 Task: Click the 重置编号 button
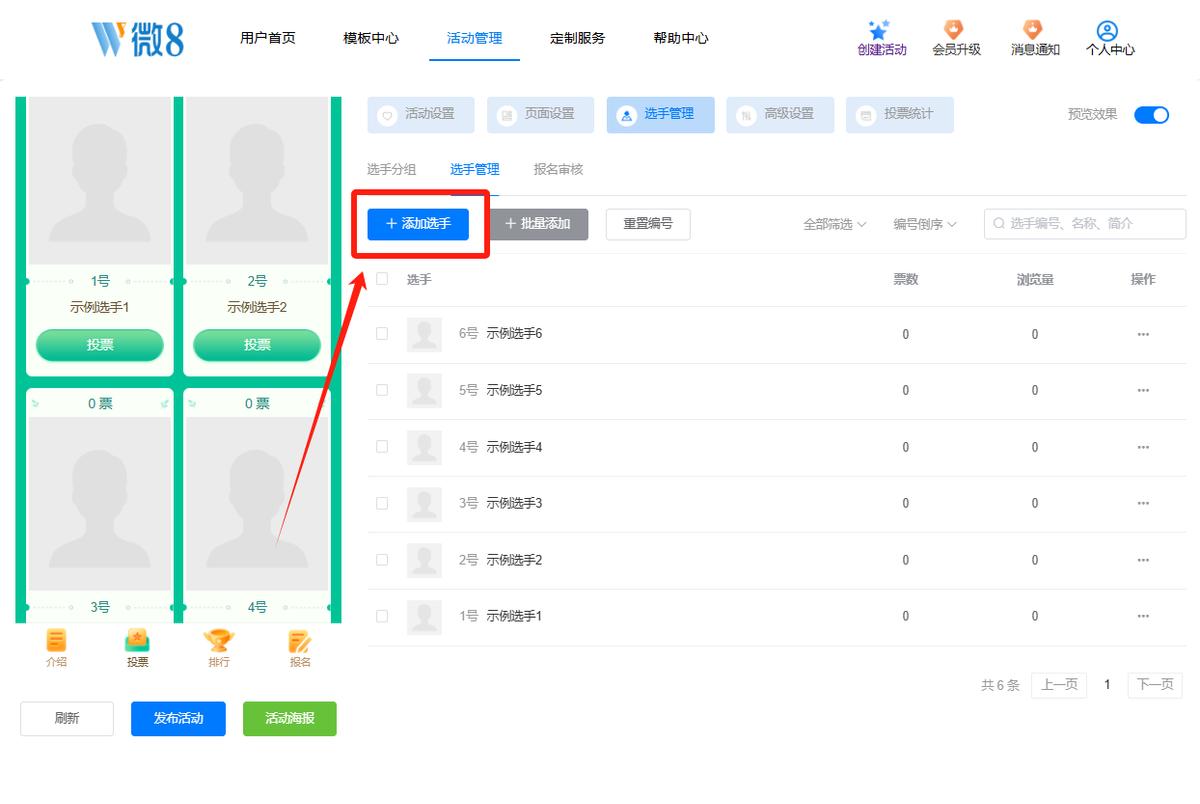click(x=648, y=224)
